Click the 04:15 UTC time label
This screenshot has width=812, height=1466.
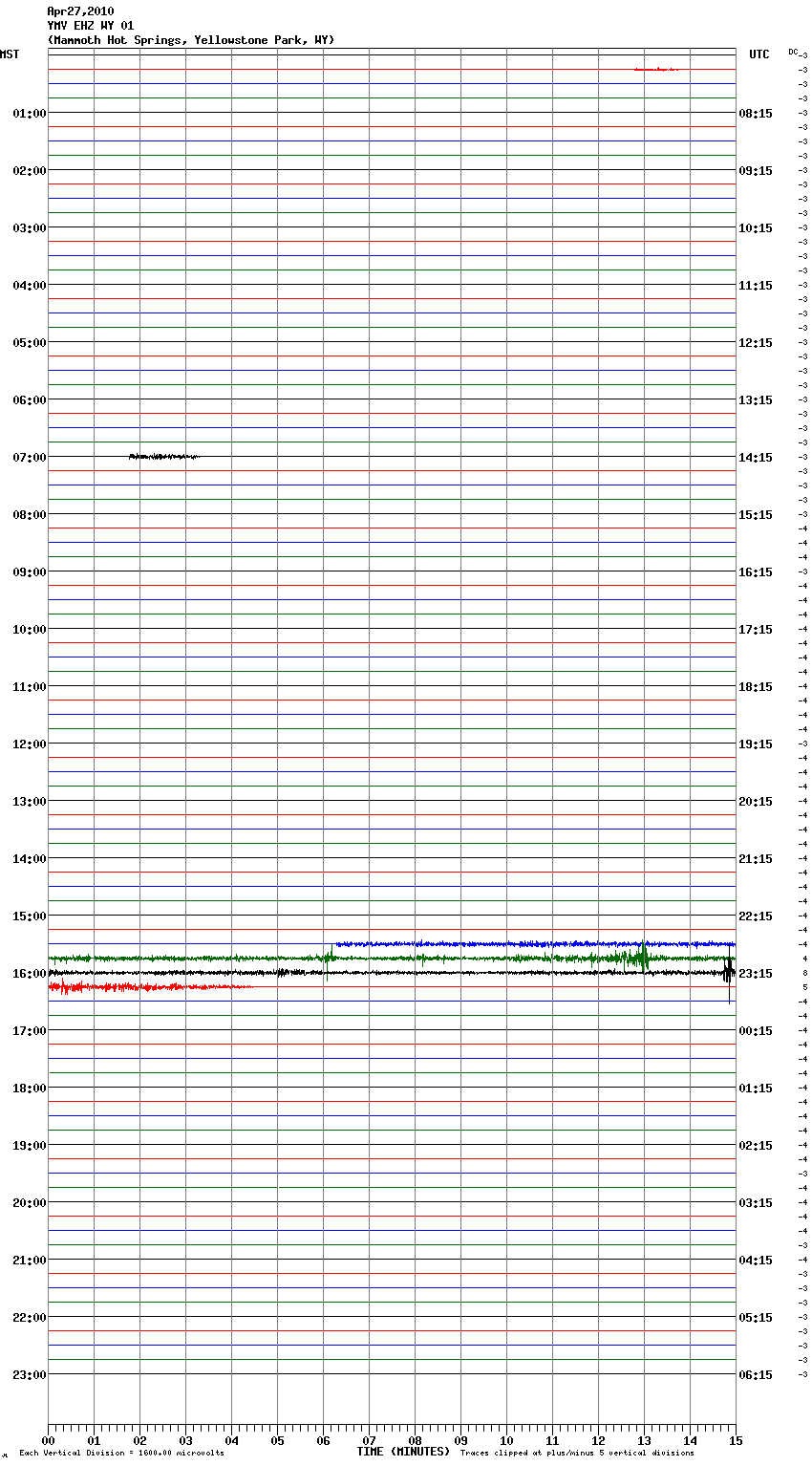(x=756, y=1261)
